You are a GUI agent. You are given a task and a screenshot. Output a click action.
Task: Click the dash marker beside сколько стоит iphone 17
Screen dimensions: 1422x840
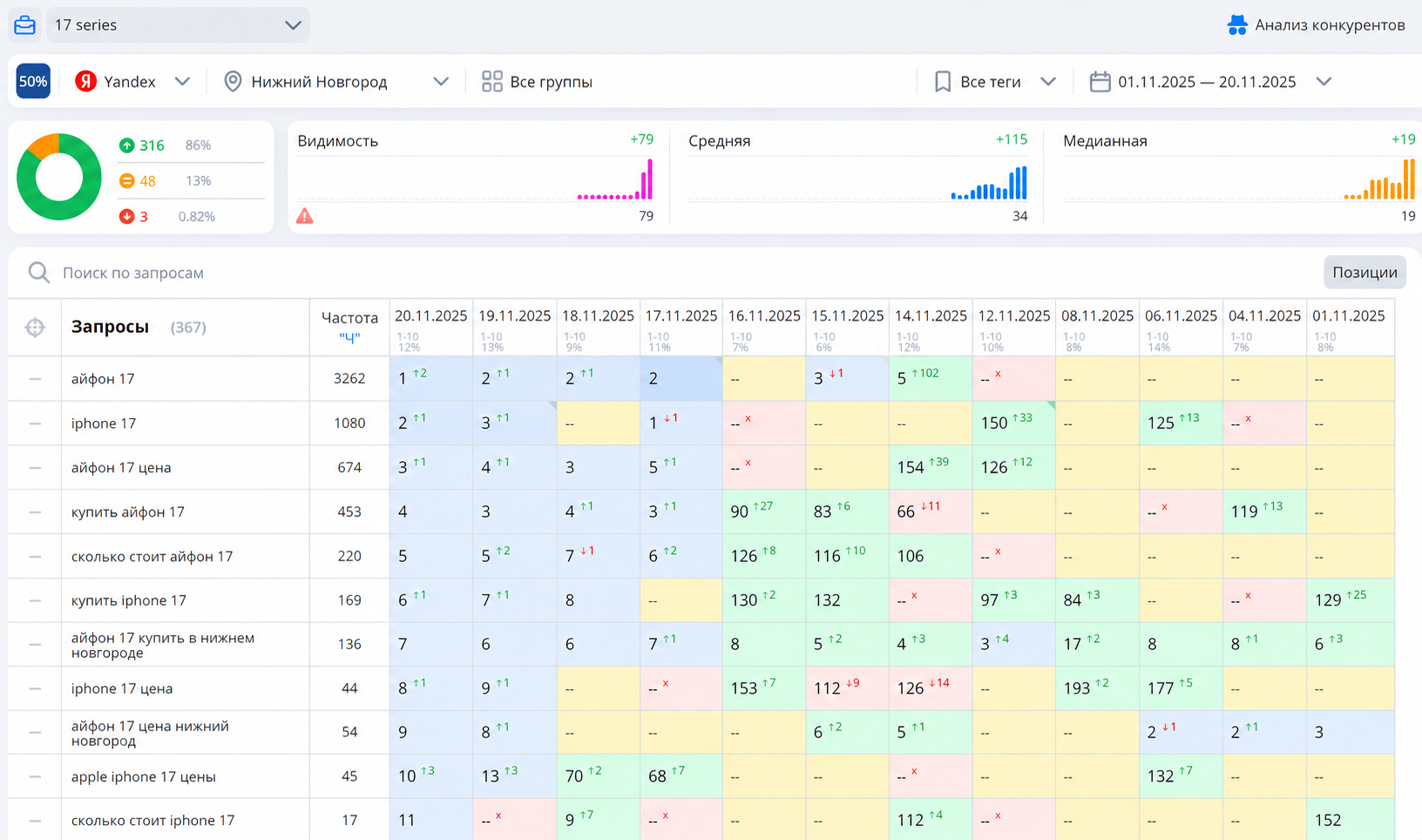(x=35, y=821)
